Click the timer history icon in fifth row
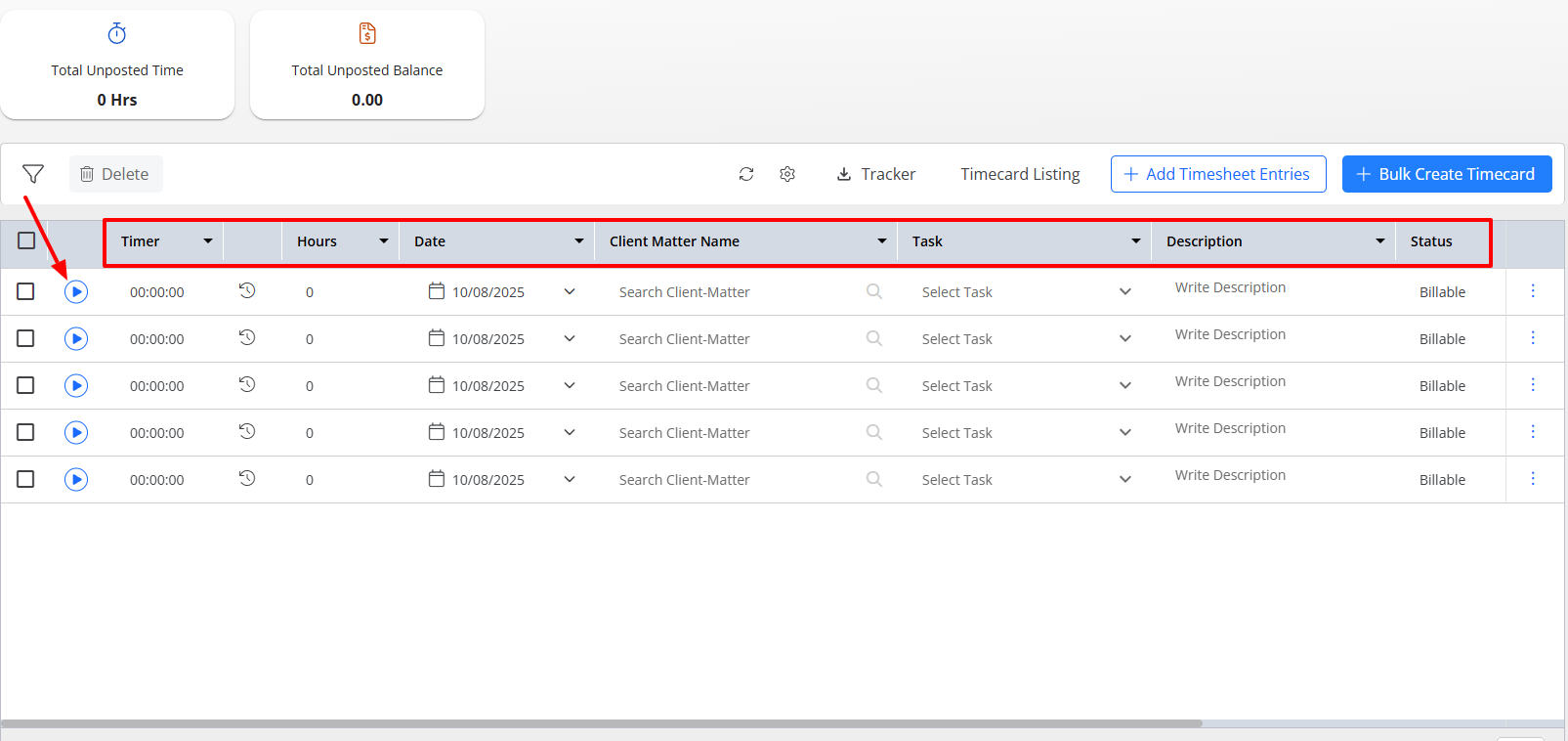This screenshot has width=1568, height=741. tap(247, 478)
